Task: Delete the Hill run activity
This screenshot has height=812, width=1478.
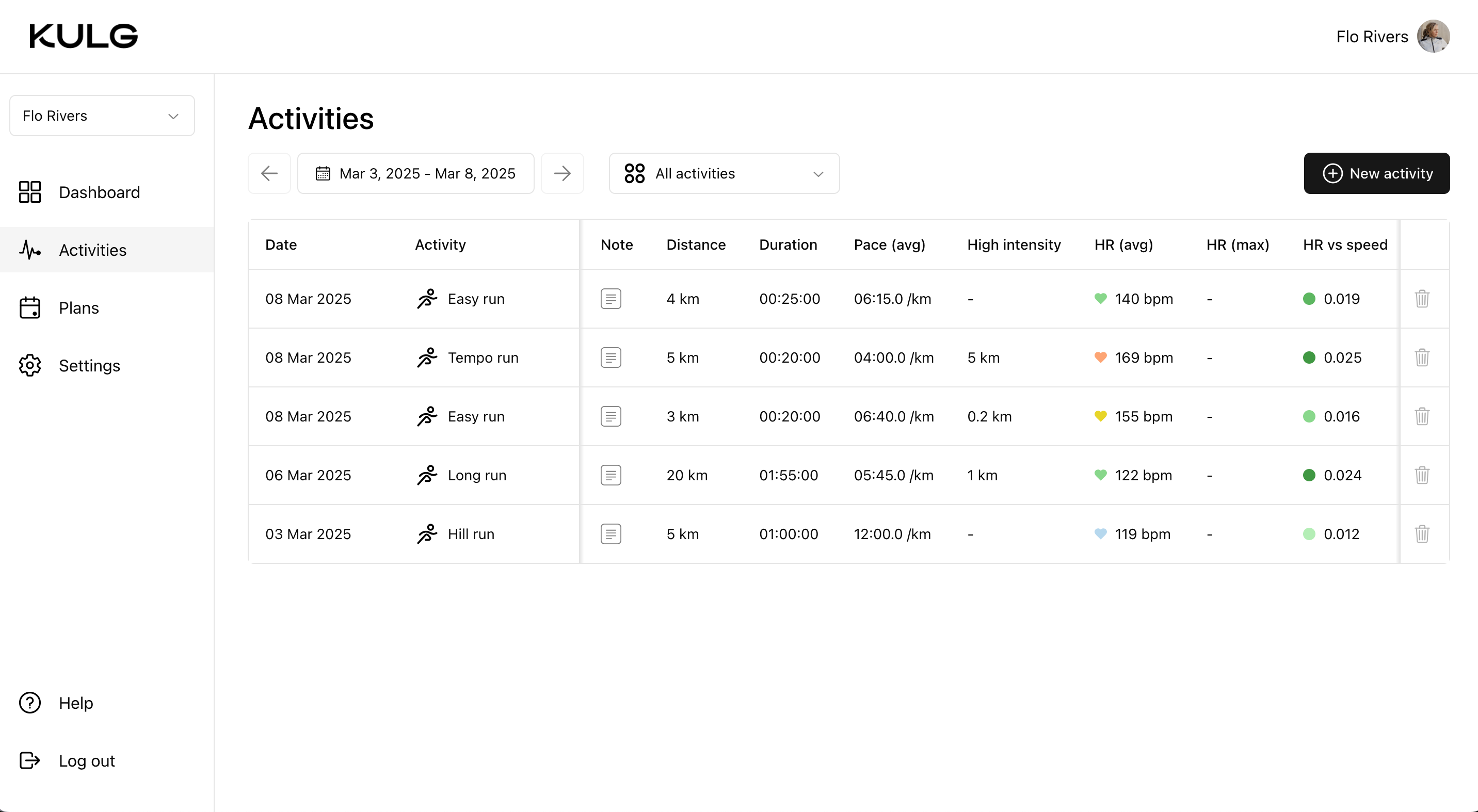Action: click(x=1422, y=534)
